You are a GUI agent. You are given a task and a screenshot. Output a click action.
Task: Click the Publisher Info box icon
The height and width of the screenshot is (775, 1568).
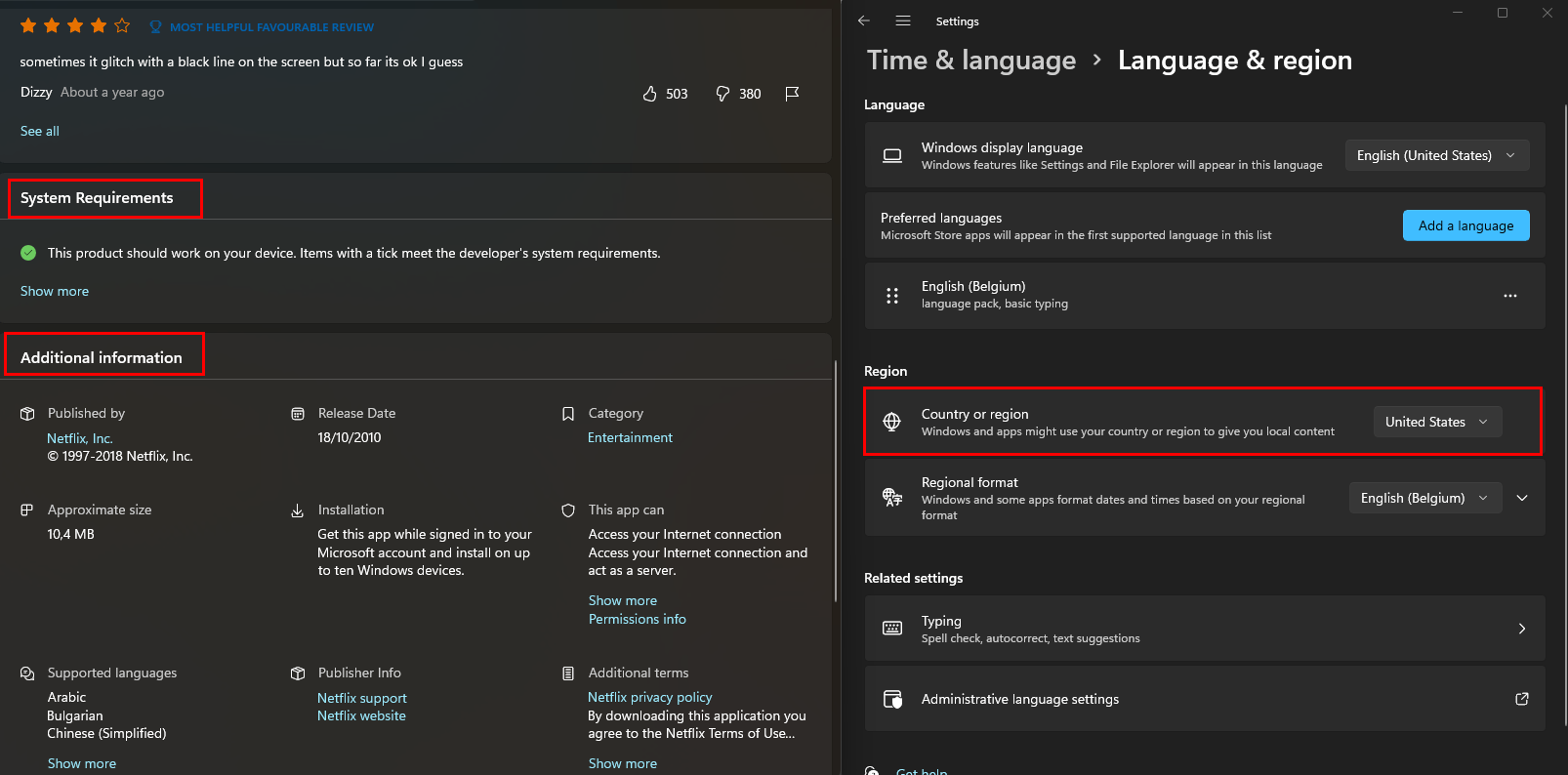pos(298,673)
